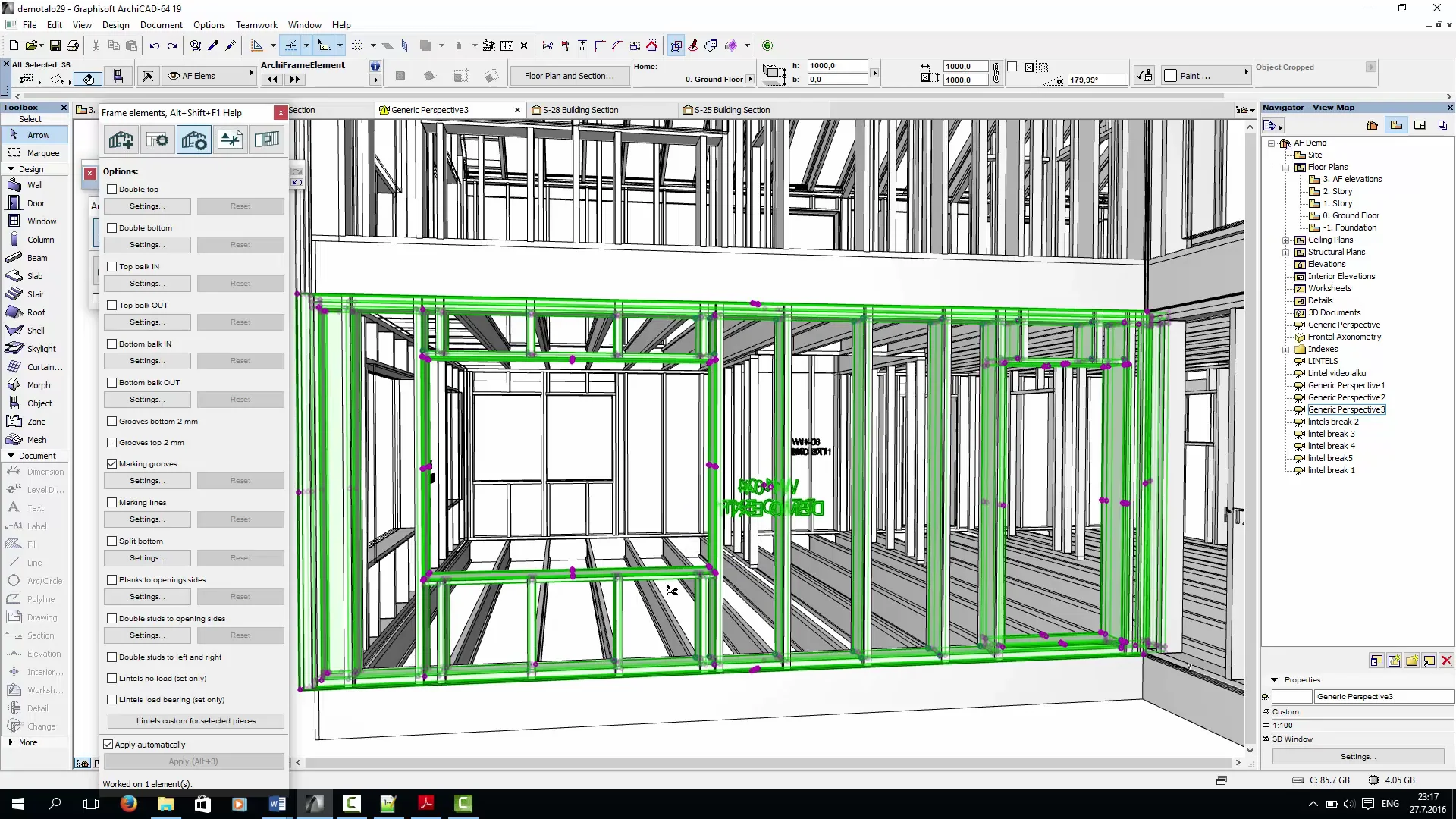The height and width of the screenshot is (819, 1456).
Task: Expand the Structural Plans section
Action: pyautogui.click(x=1287, y=252)
